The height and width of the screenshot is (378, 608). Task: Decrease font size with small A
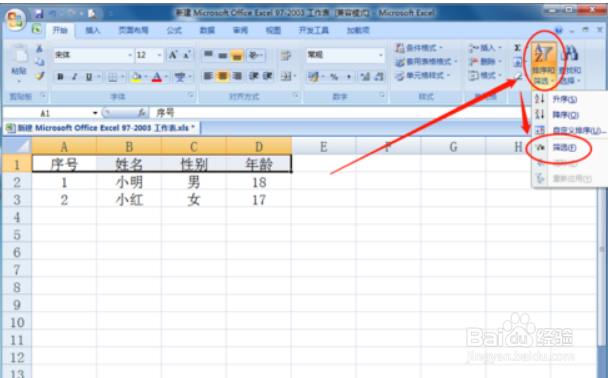pos(187,55)
